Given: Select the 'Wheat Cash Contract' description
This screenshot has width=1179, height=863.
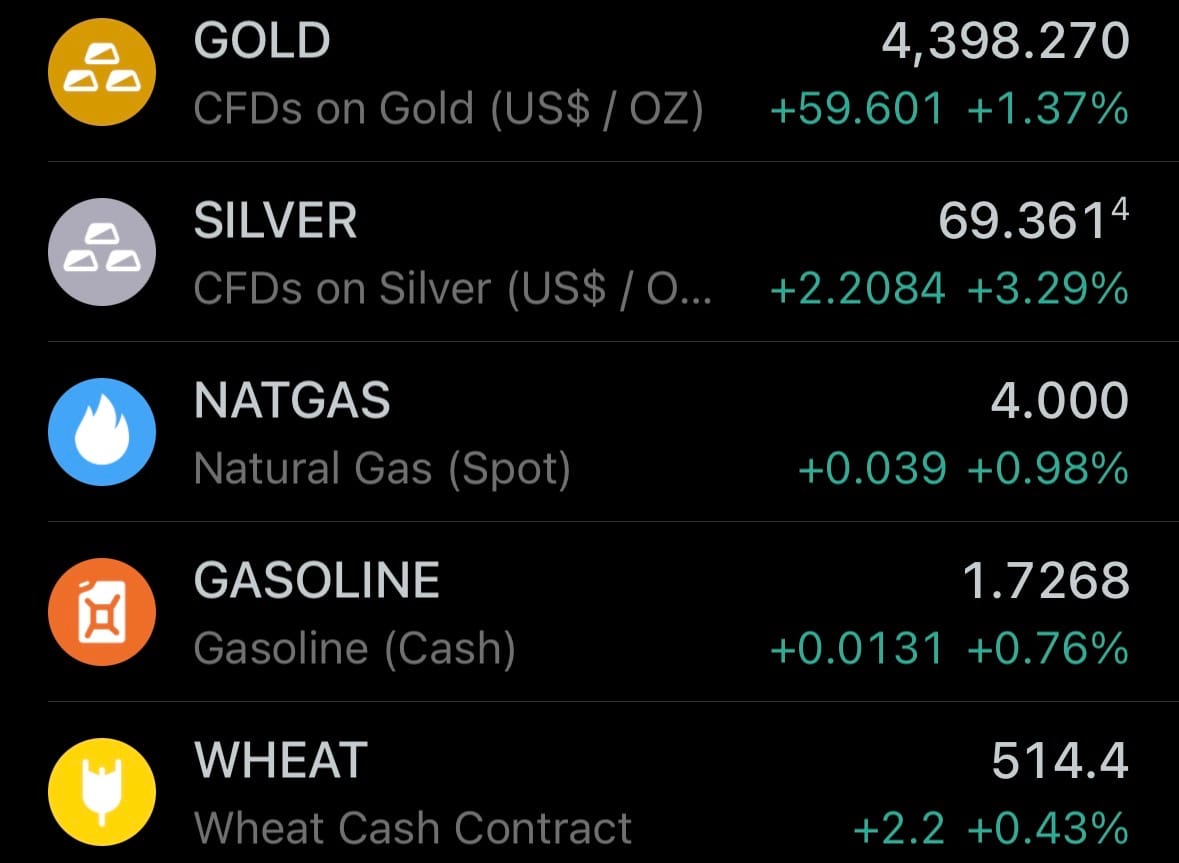Looking at the screenshot, I should (413, 829).
